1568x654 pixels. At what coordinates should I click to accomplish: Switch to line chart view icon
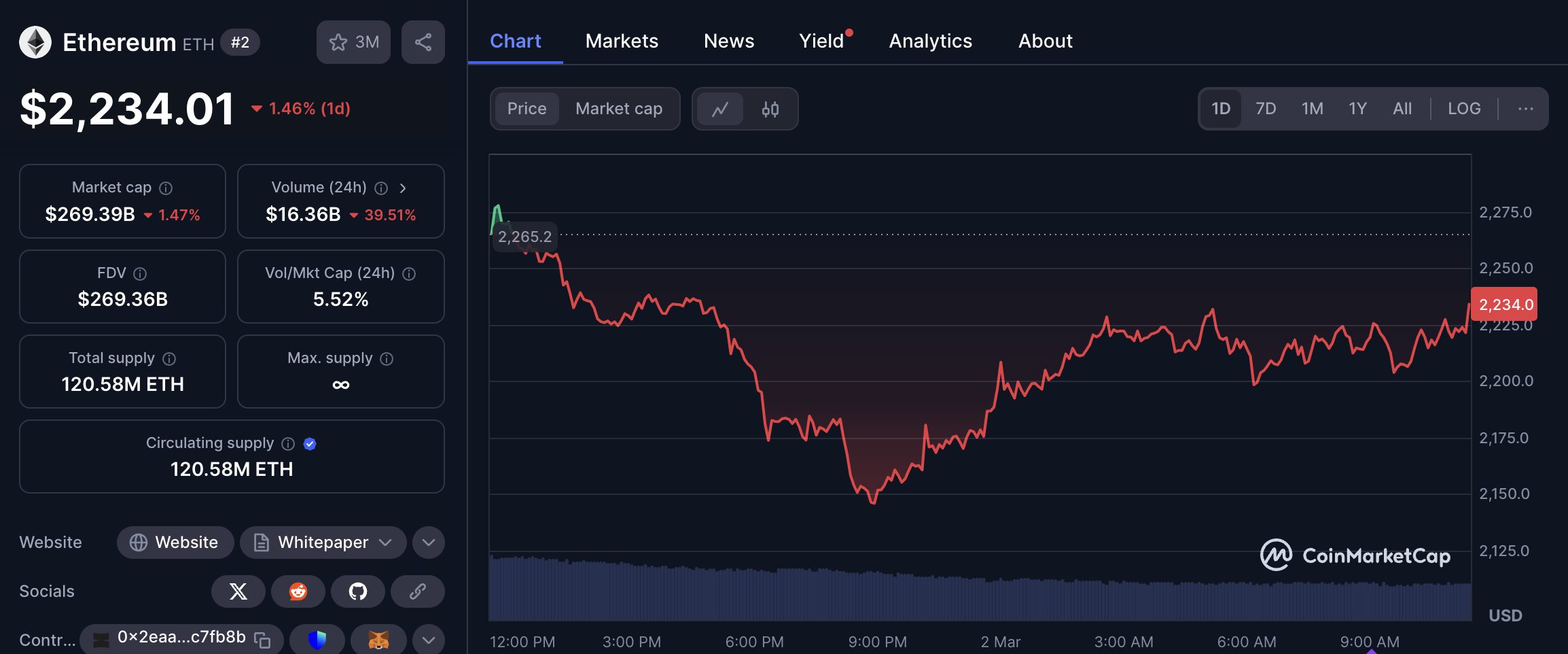pyautogui.click(x=720, y=109)
